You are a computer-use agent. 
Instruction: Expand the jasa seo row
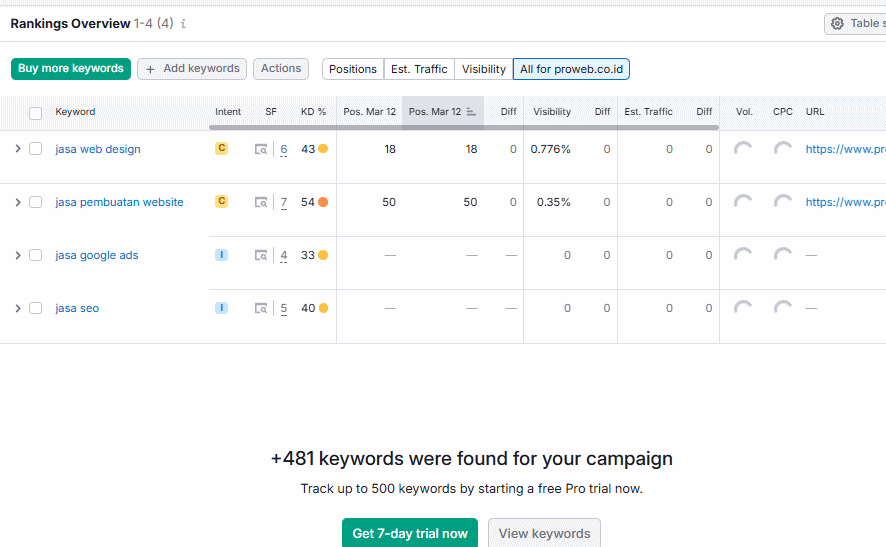pos(18,308)
